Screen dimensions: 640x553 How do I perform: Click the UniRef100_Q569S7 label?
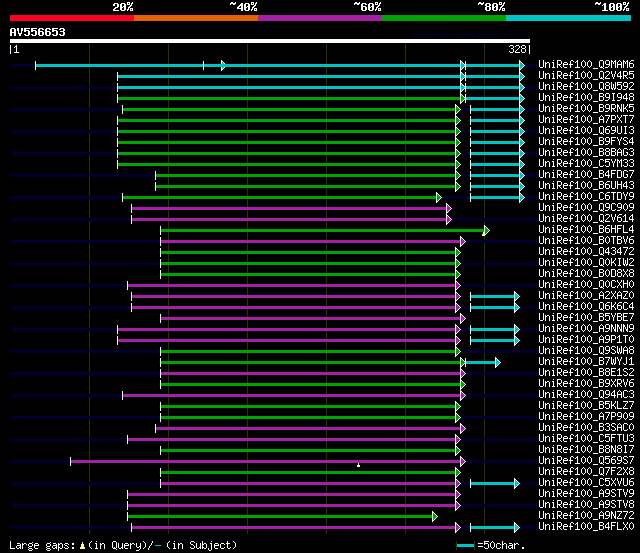pos(586,461)
